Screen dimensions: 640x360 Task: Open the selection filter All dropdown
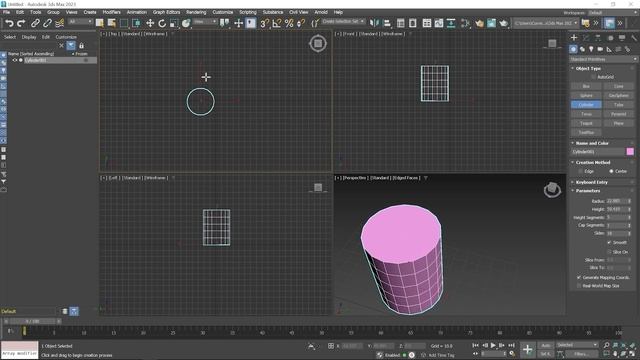80,22
